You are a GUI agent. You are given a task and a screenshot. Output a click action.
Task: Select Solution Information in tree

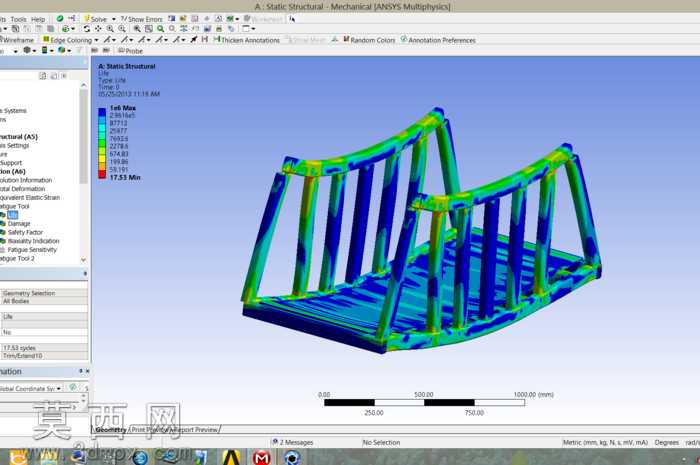click(26, 180)
